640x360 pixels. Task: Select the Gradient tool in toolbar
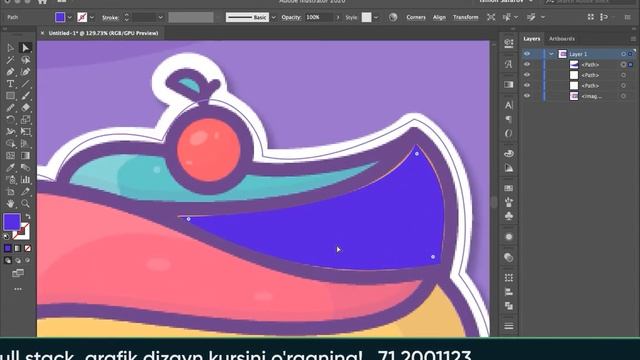click(25, 156)
